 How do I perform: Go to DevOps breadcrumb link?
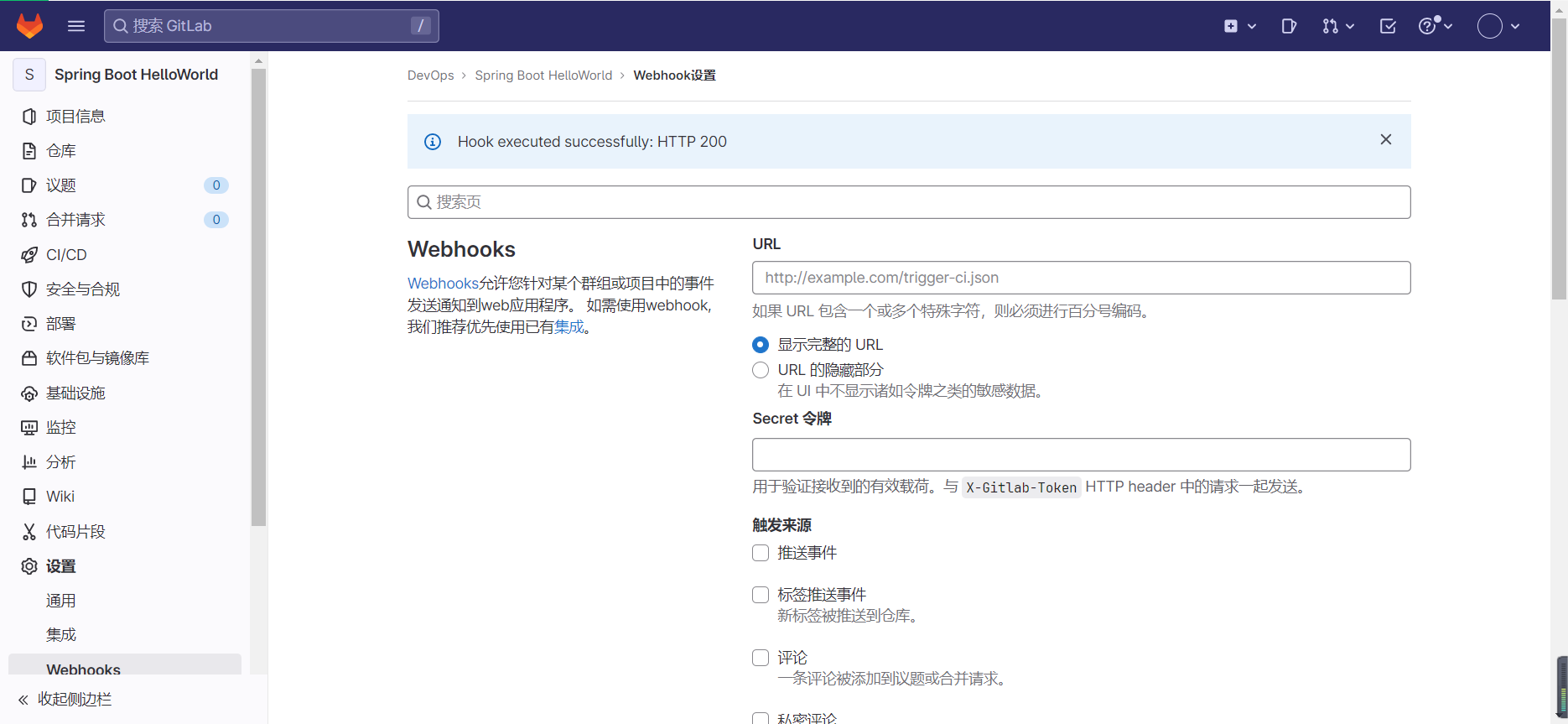431,76
